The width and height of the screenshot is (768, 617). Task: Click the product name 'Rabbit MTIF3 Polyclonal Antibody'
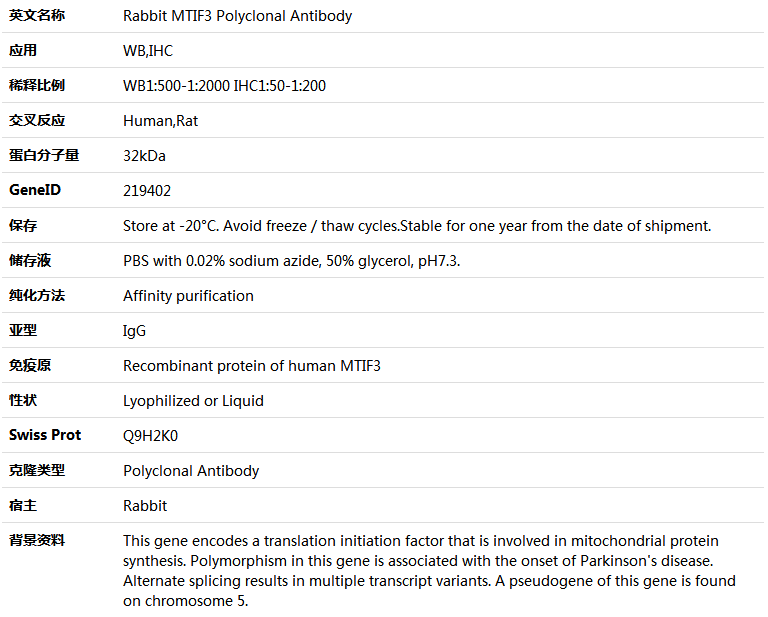coord(237,16)
